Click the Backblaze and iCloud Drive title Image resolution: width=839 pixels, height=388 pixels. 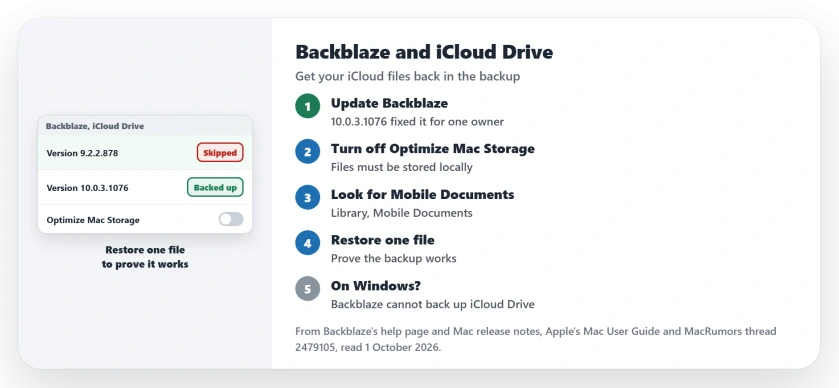pos(424,52)
